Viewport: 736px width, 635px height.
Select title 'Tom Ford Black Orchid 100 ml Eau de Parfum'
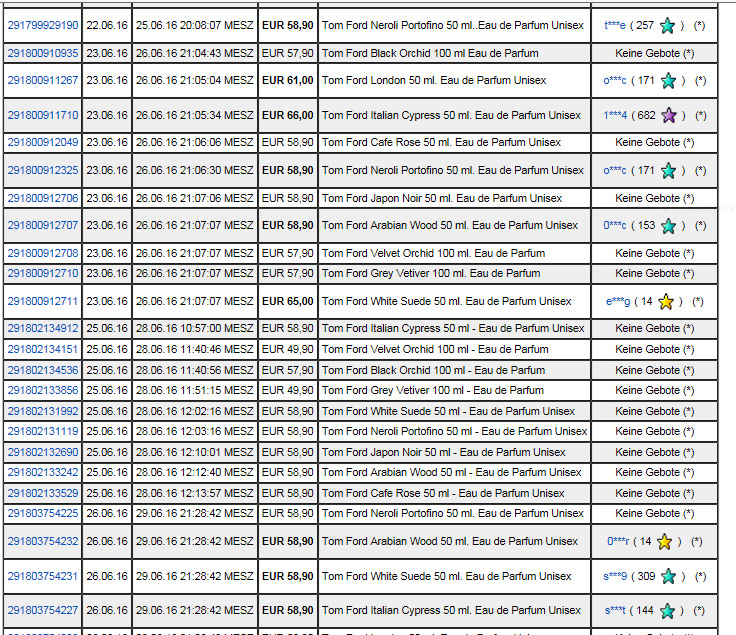(430, 53)
